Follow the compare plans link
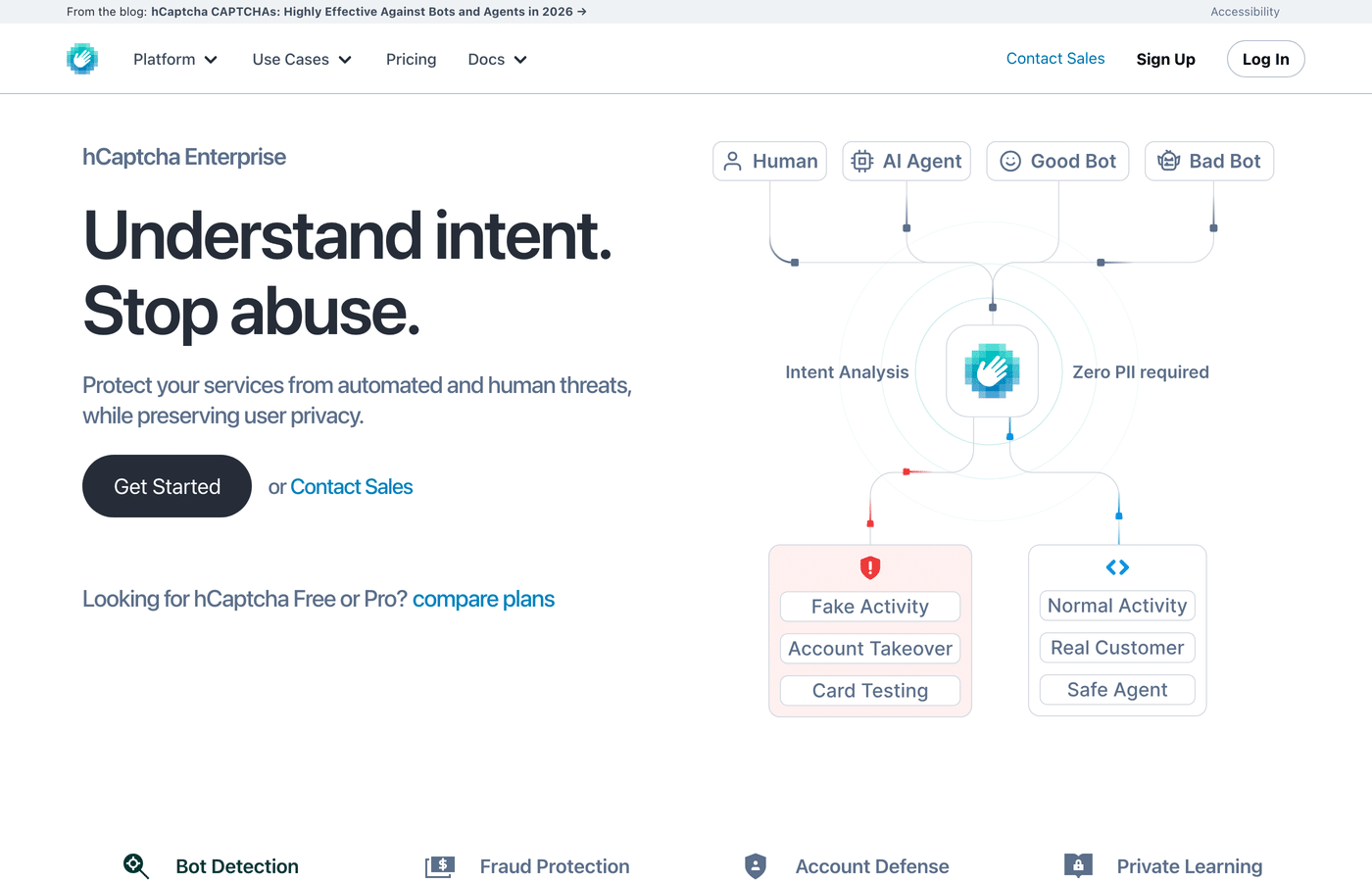 483,599
